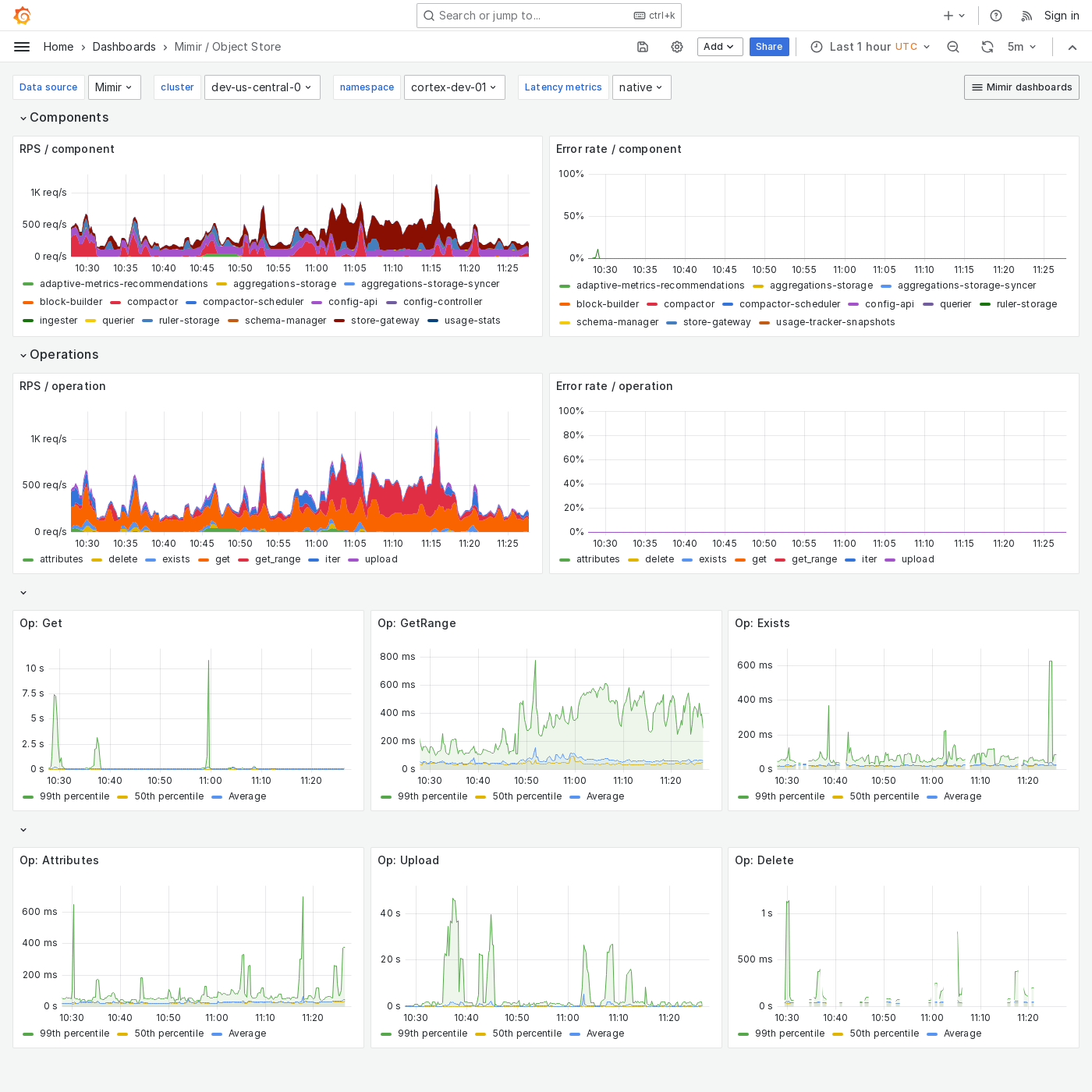Open the Latency metrics native dropdown
Screen dimensions: 1092x1092
tap(642, 87)
